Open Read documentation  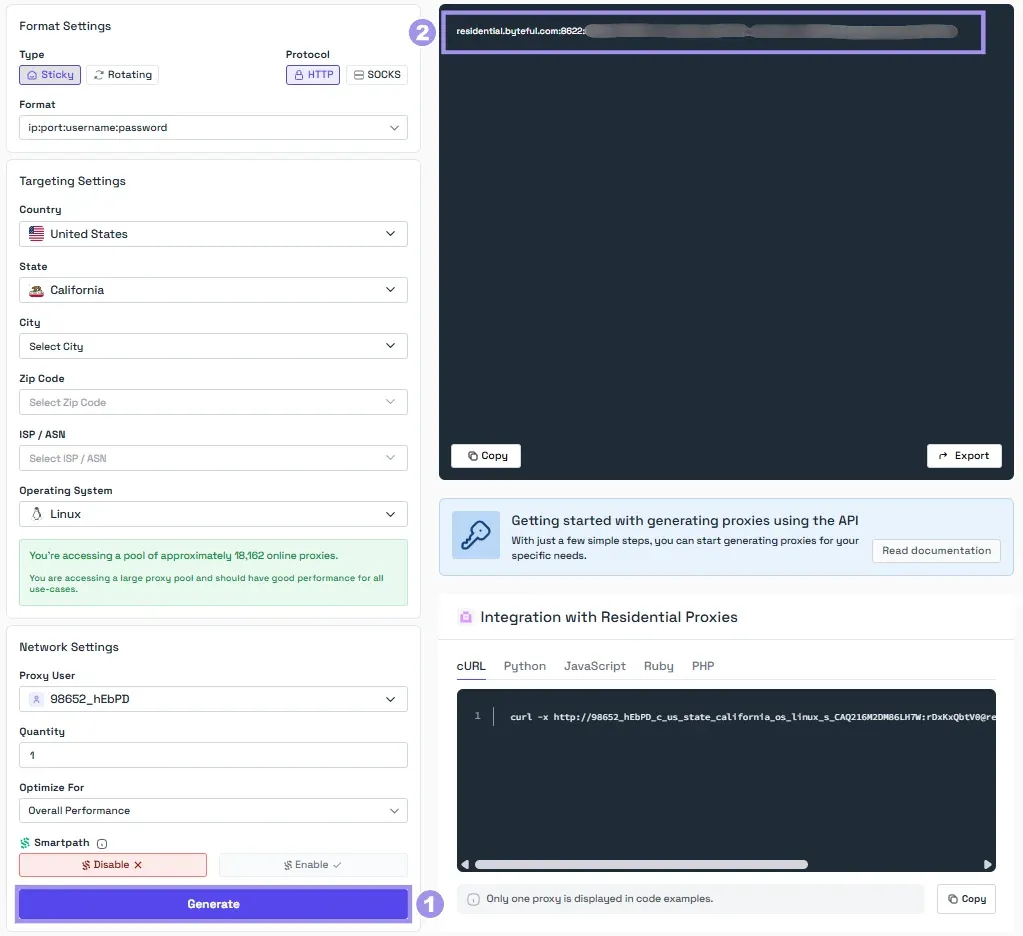coord(936,551)
